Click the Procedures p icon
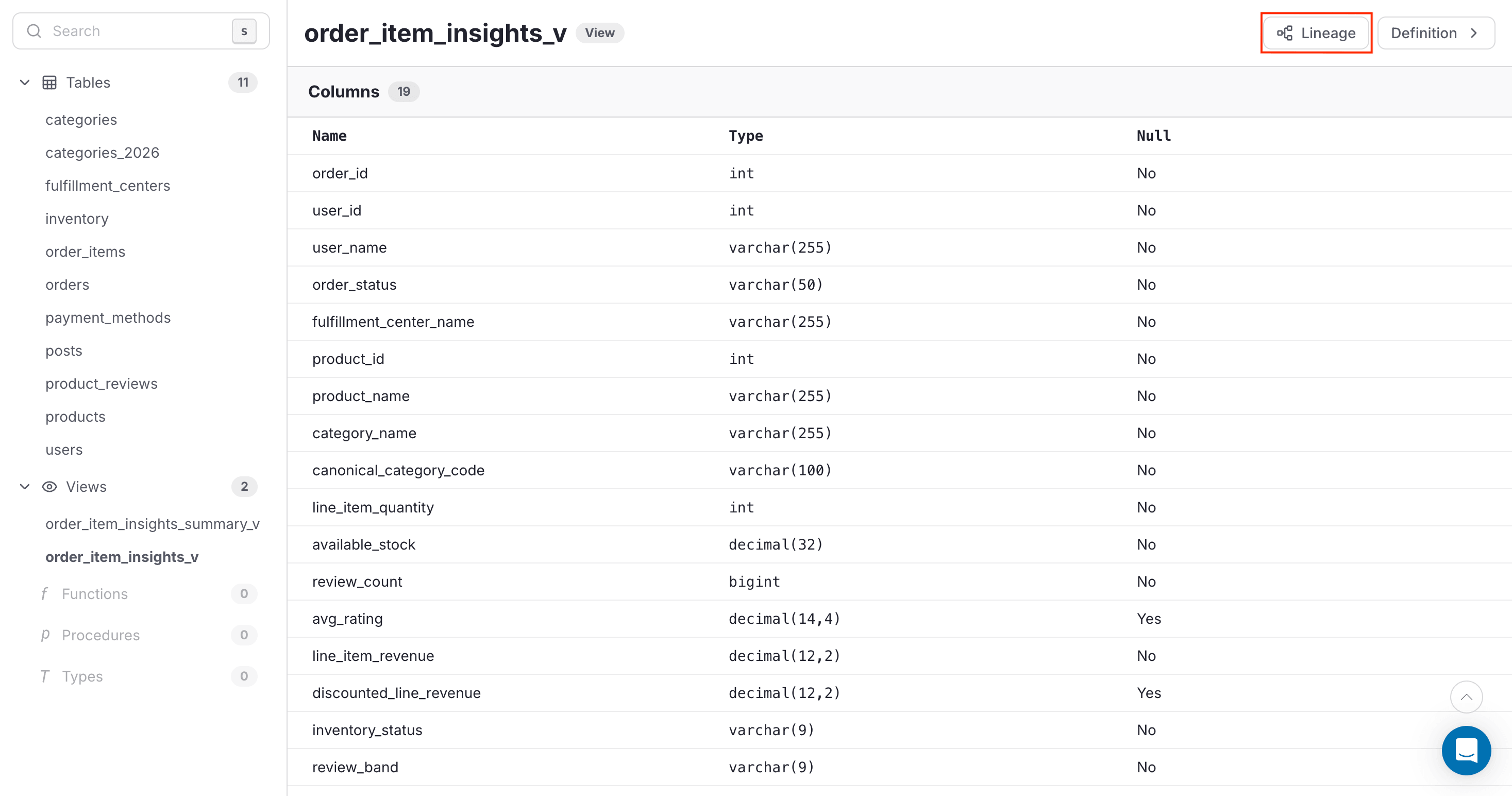1512x796 pixels. [45, 635]
